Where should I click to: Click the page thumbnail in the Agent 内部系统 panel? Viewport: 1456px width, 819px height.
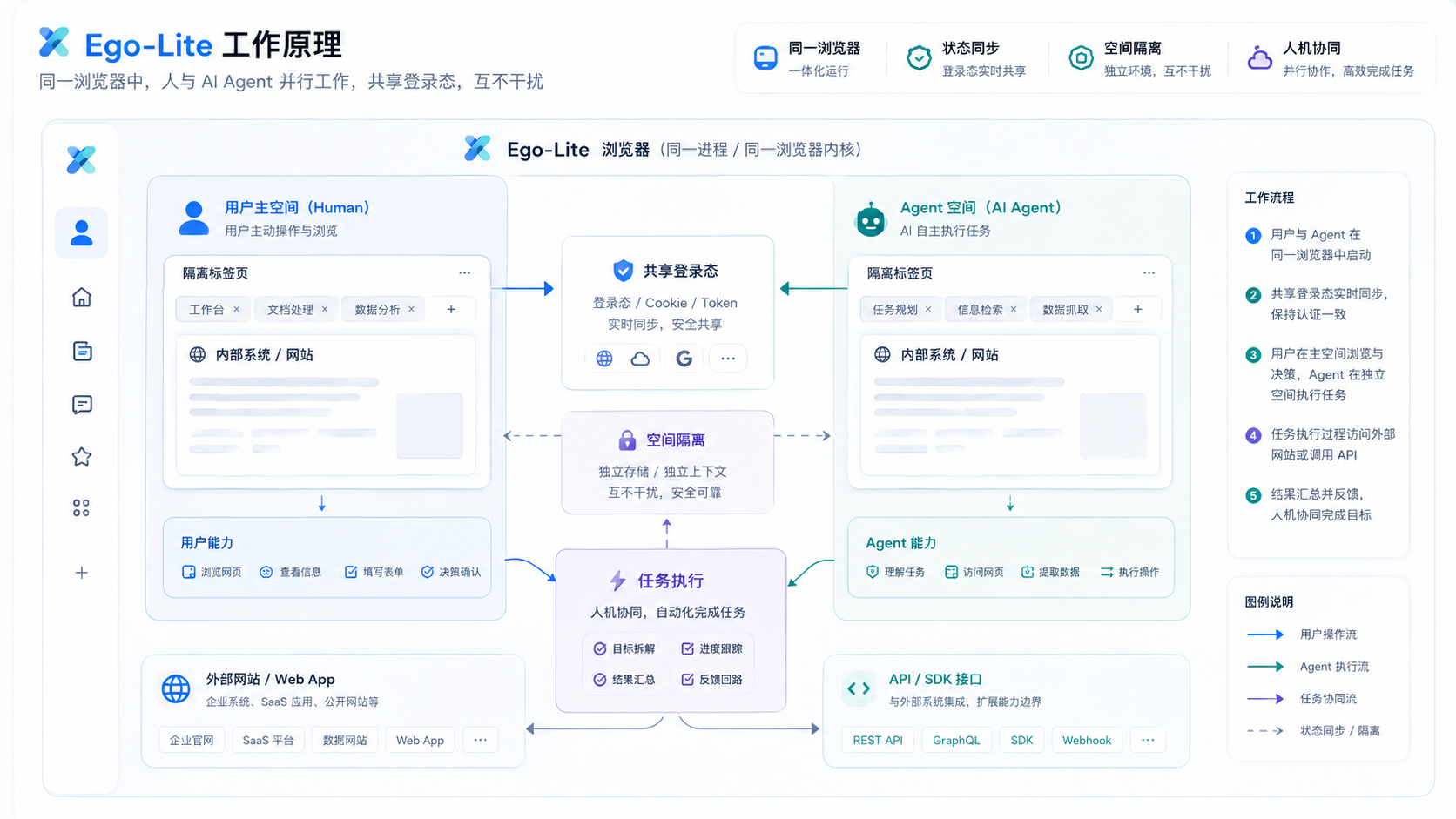pyautogui.click(x=1113, y=426)
